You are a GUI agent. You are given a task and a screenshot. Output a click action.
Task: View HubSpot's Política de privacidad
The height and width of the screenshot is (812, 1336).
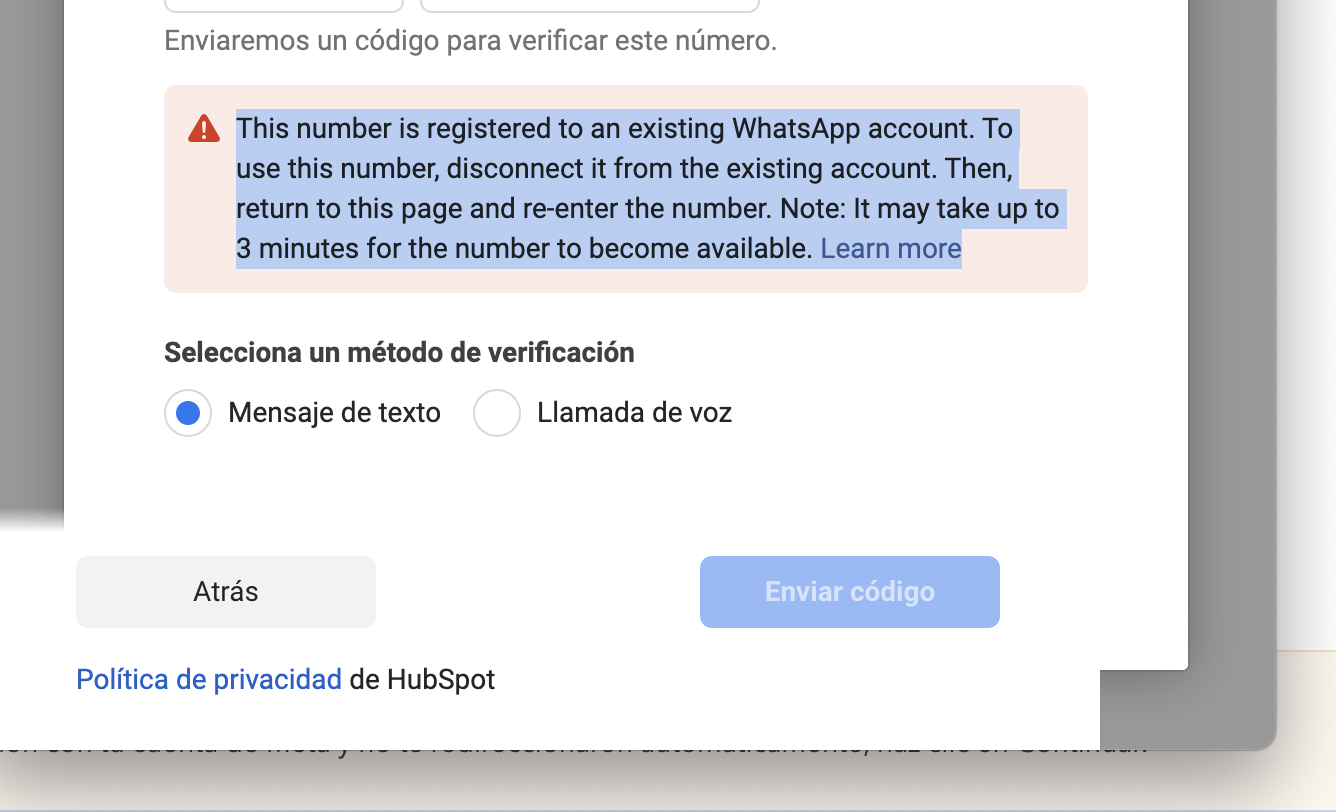208,679
